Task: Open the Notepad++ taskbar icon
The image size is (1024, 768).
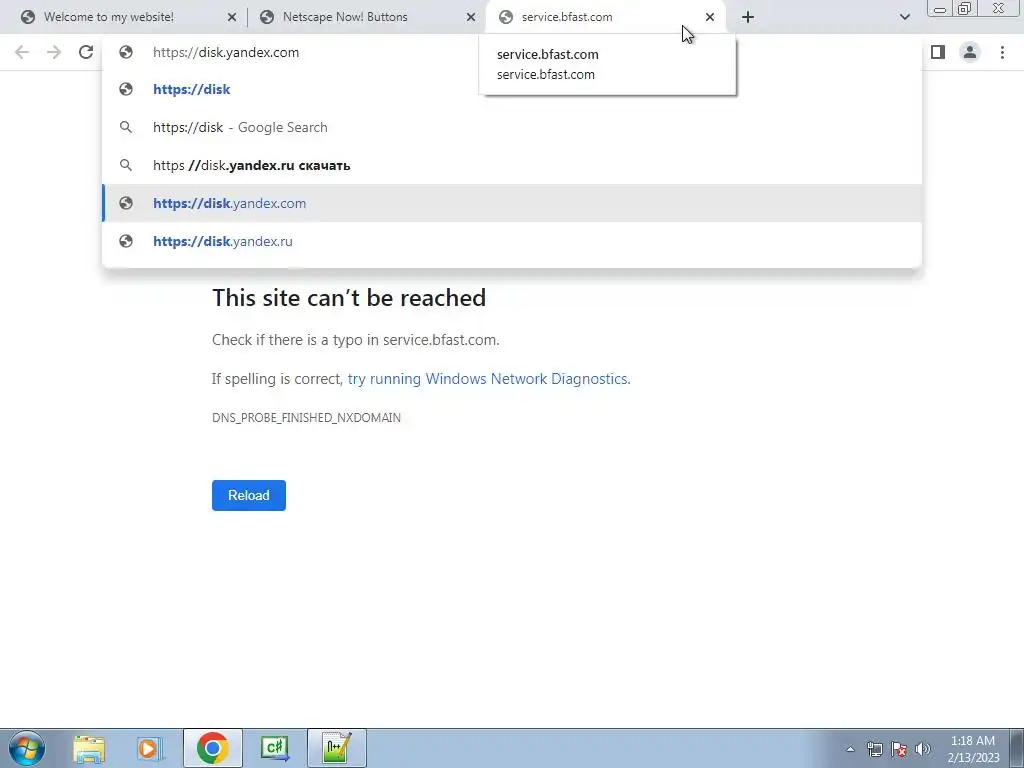Action: (x=337, y=748)
